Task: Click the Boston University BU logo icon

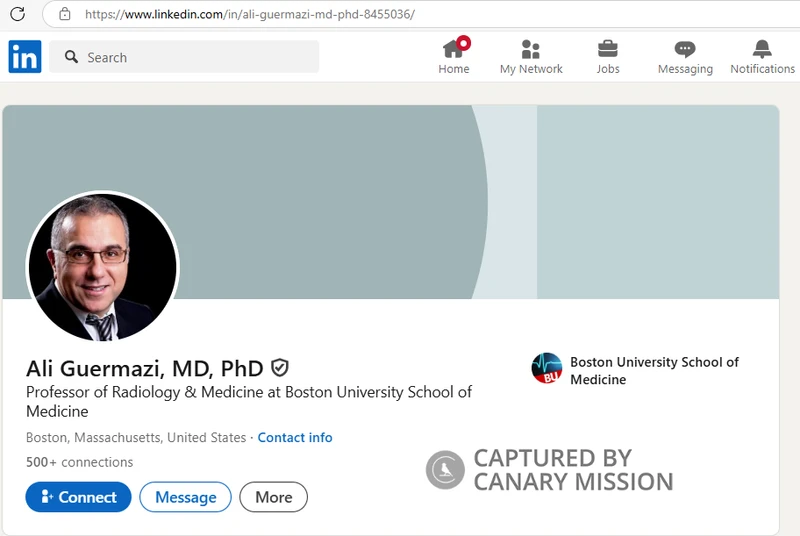Action: point(546,368)
